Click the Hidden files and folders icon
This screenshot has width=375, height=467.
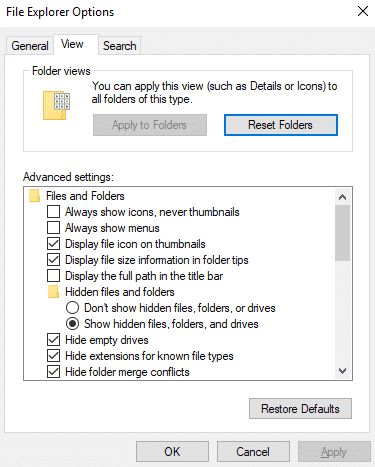pos(54,292)
